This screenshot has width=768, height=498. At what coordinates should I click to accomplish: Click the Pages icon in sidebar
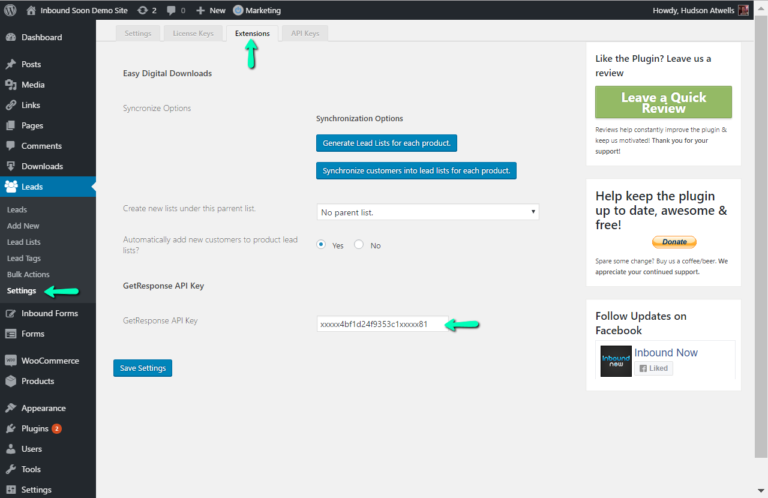11,126
